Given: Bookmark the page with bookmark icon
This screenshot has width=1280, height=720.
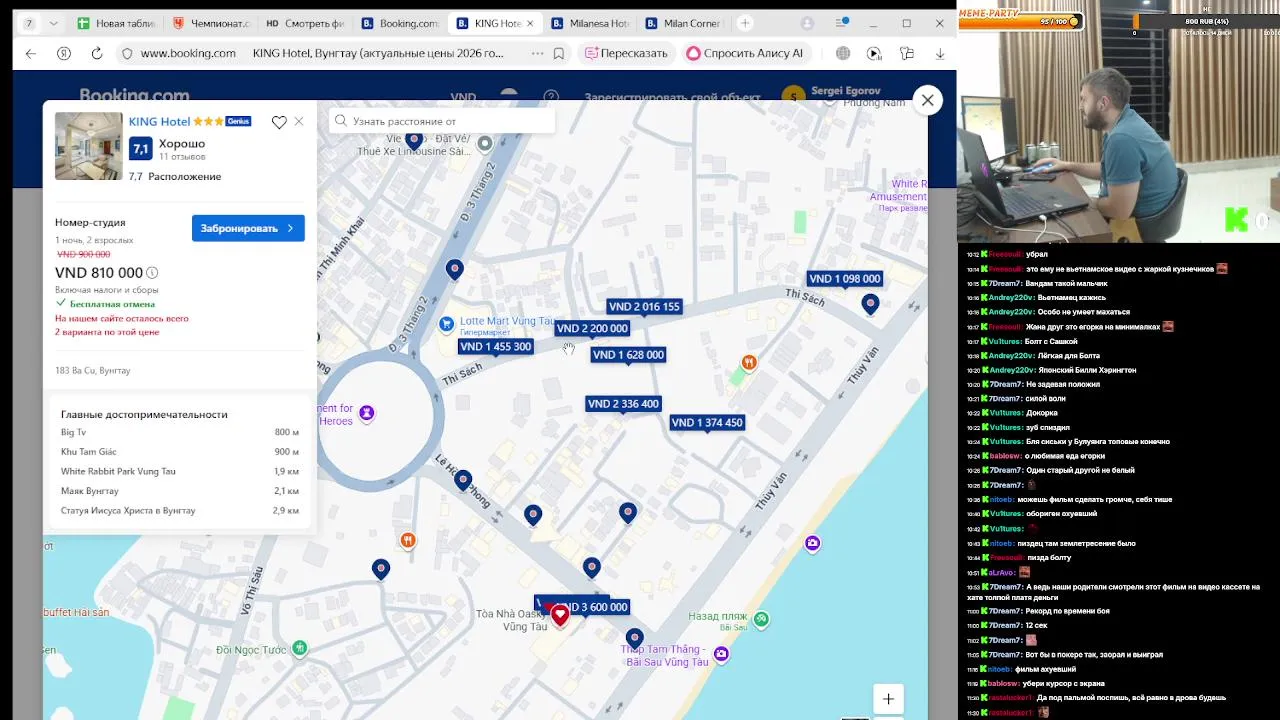Looking at the screenshot, I should [x=559, y=53].
